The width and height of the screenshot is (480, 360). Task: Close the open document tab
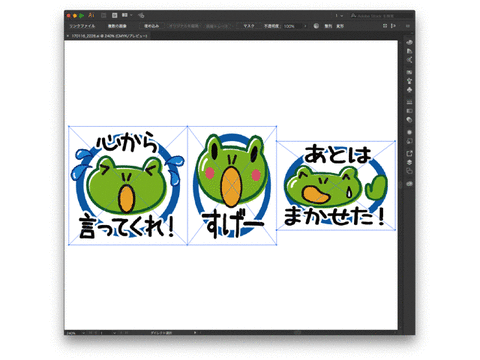point(68,36)
